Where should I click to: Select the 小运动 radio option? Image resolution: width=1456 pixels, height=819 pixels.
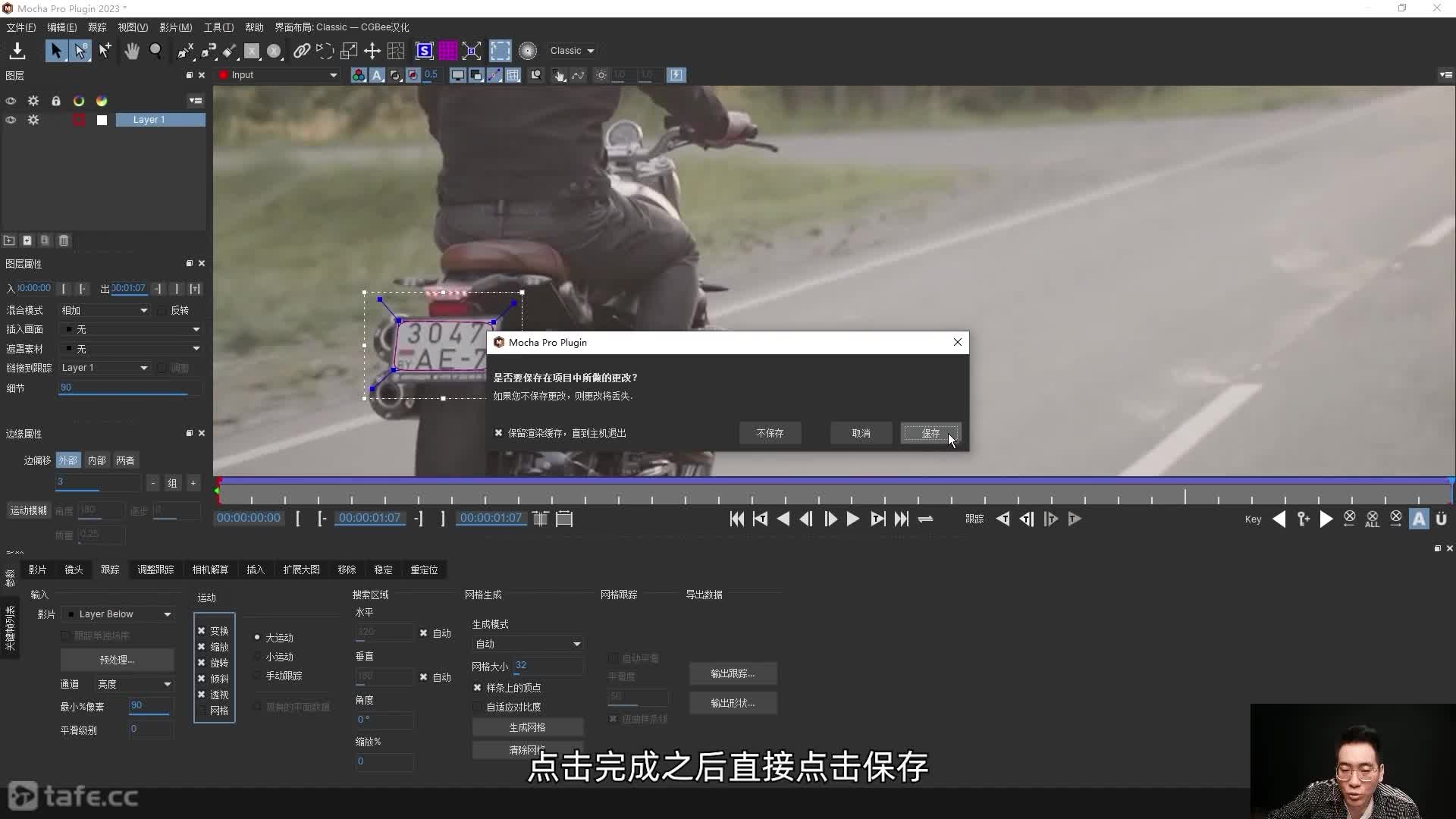click(258, 657)
